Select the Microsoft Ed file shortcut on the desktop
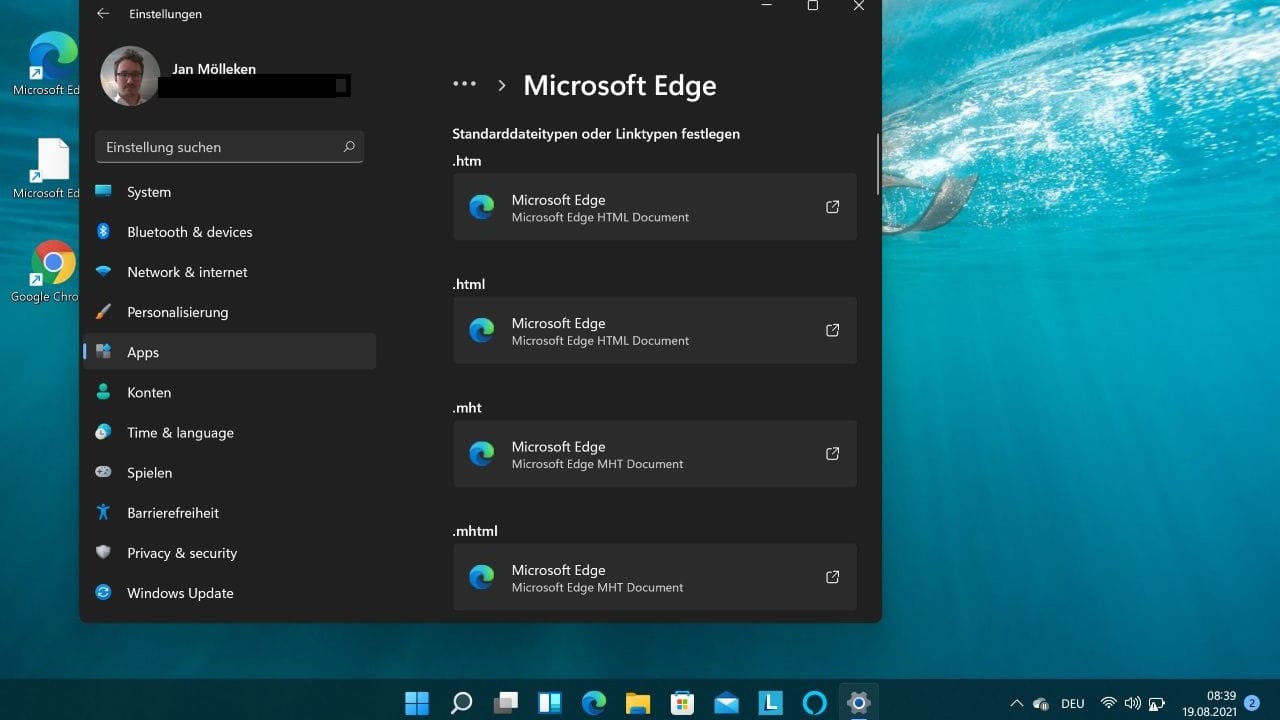Viewport: 1280px width, 720px height. (x=47, y=168)
